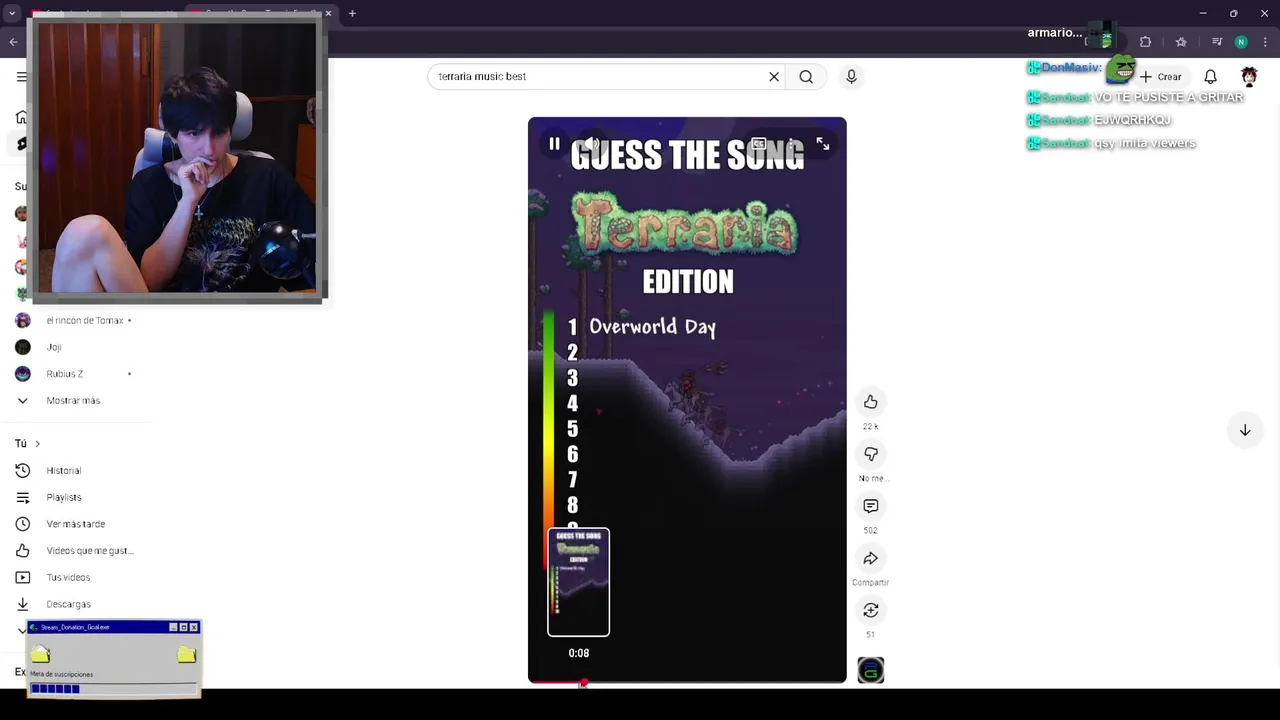
Task: Seek on the video progress bar
Action: (687, 683)
